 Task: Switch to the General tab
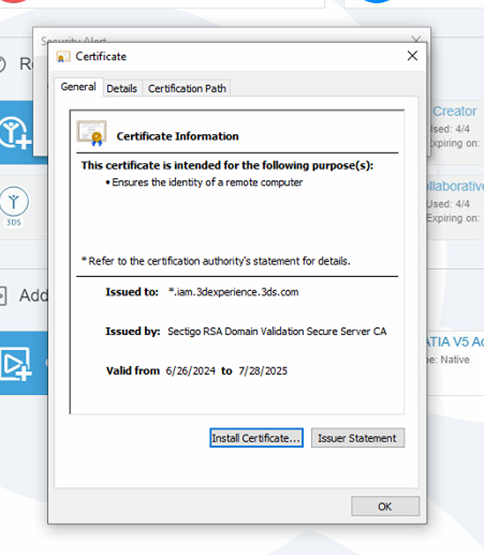(x=78, y=87)
